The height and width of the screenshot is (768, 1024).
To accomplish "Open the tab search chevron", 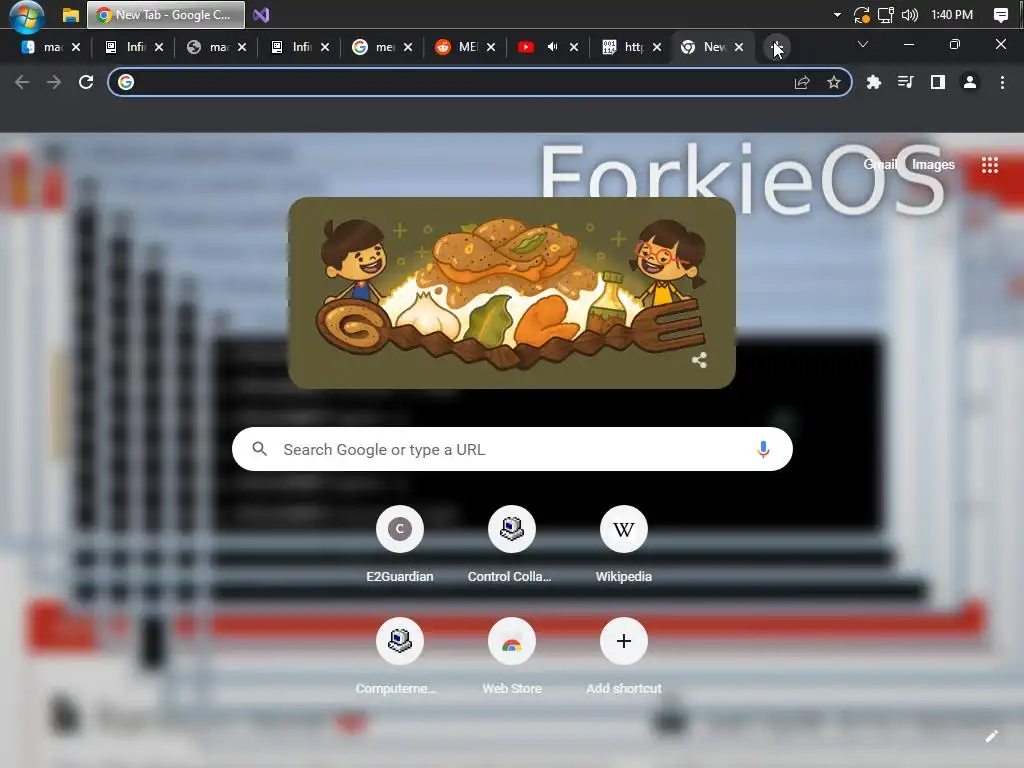I will [x=863, y=44].
